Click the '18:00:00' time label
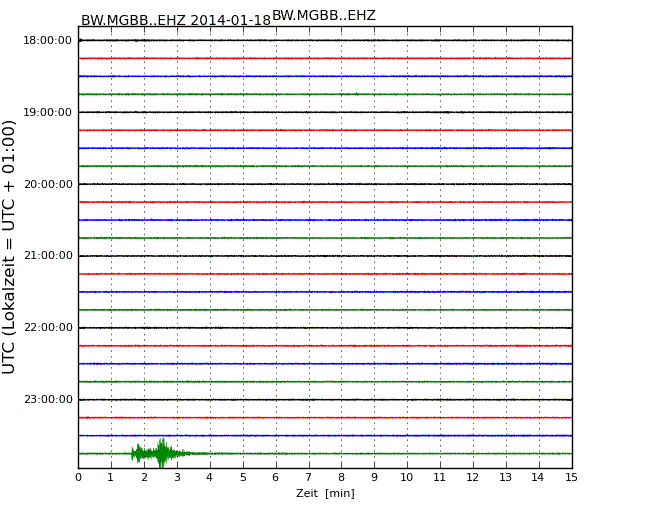This screenshot has height=520, width=650. coord(47,40)
